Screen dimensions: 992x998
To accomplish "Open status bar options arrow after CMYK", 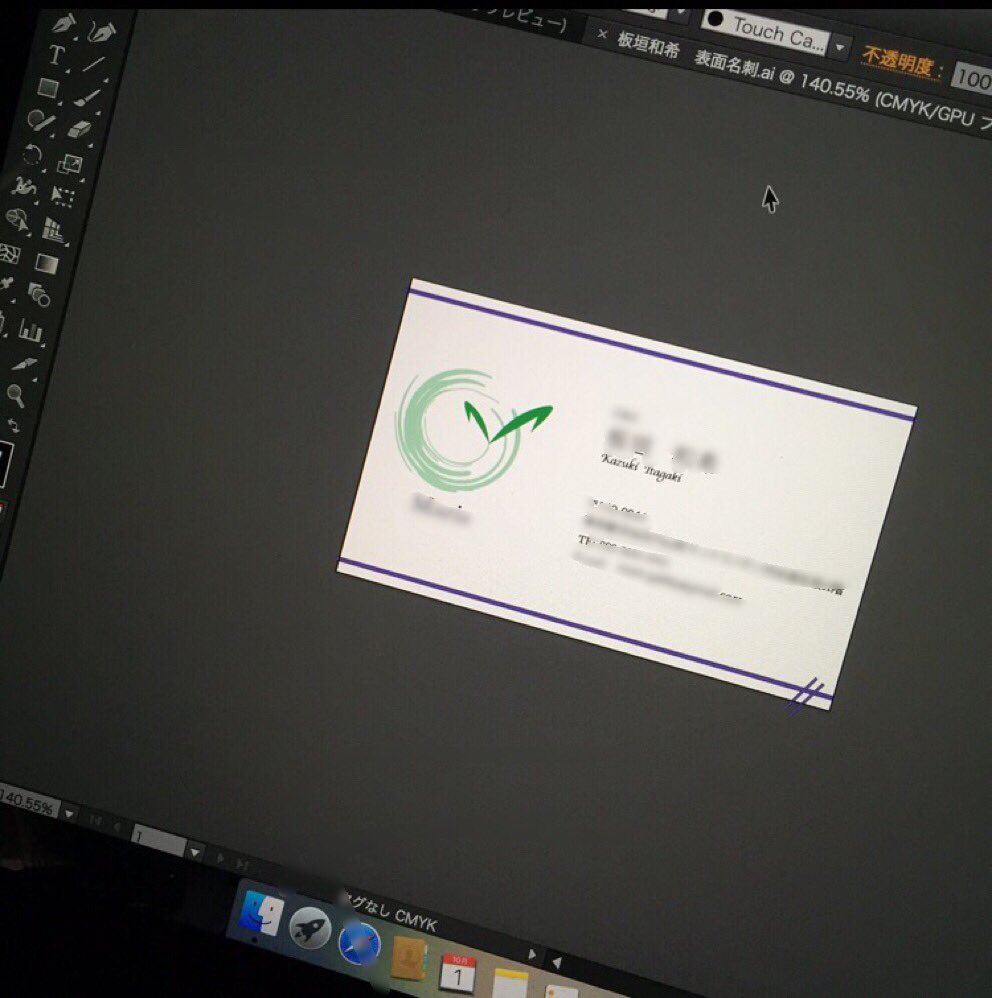I will coord(531,954).
